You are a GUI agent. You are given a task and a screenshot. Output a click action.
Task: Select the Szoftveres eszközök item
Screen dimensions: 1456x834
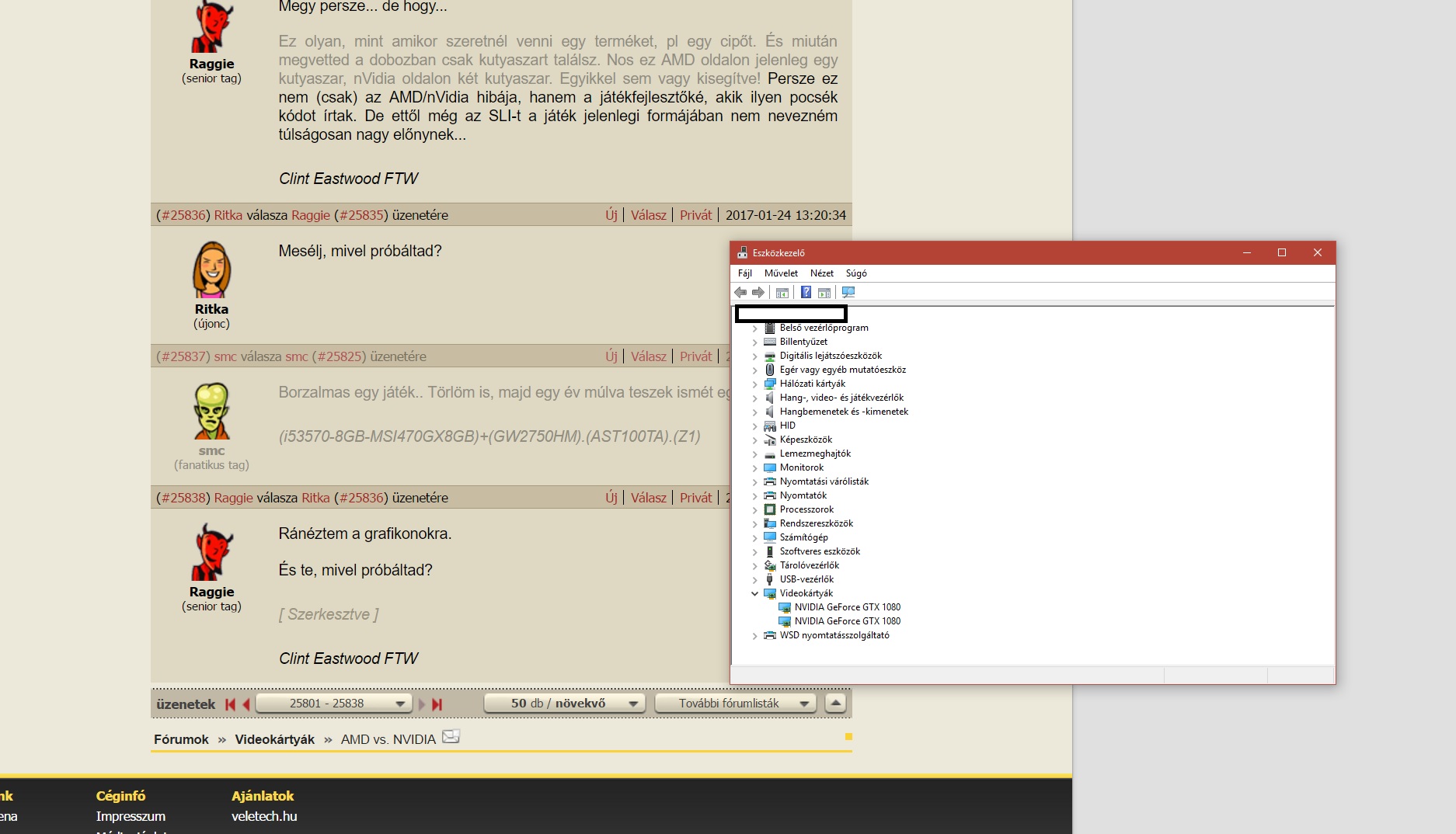820,551
